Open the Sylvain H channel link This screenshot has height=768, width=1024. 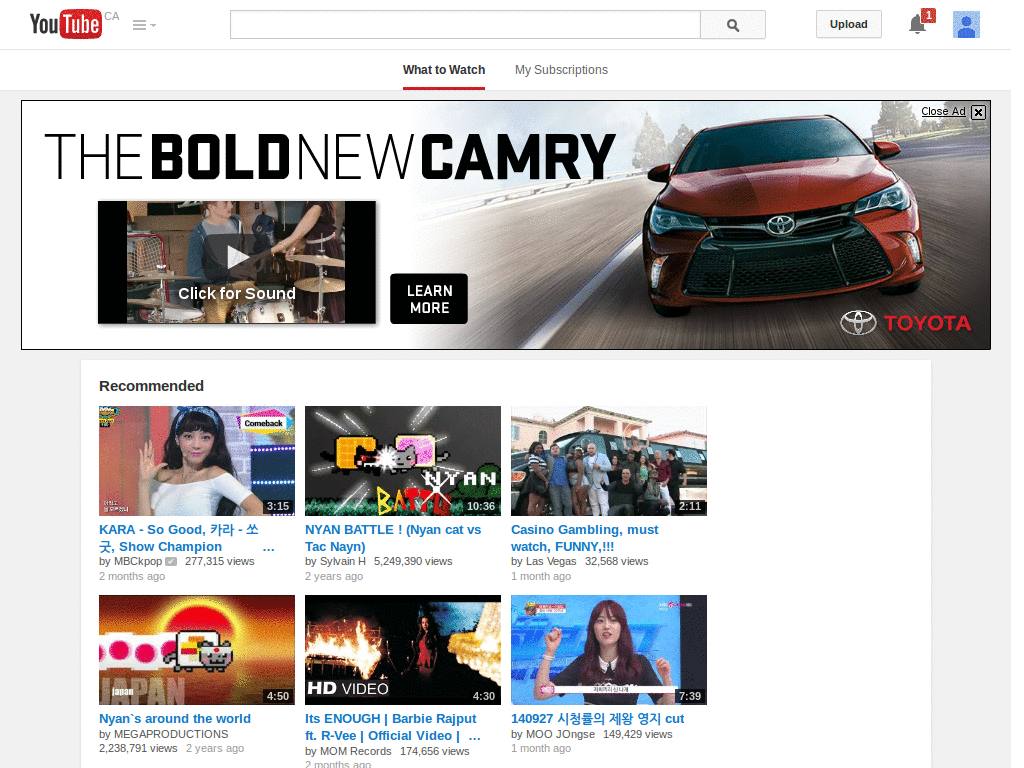pos(343,562)
